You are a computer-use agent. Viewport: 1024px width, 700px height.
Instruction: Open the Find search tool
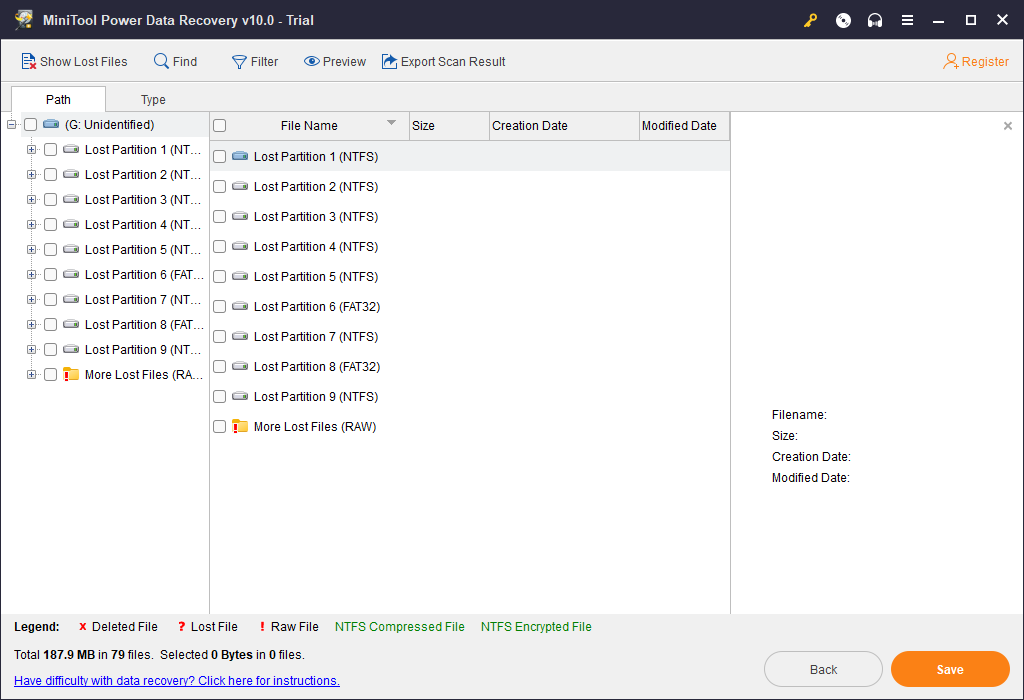coord(161,62)
